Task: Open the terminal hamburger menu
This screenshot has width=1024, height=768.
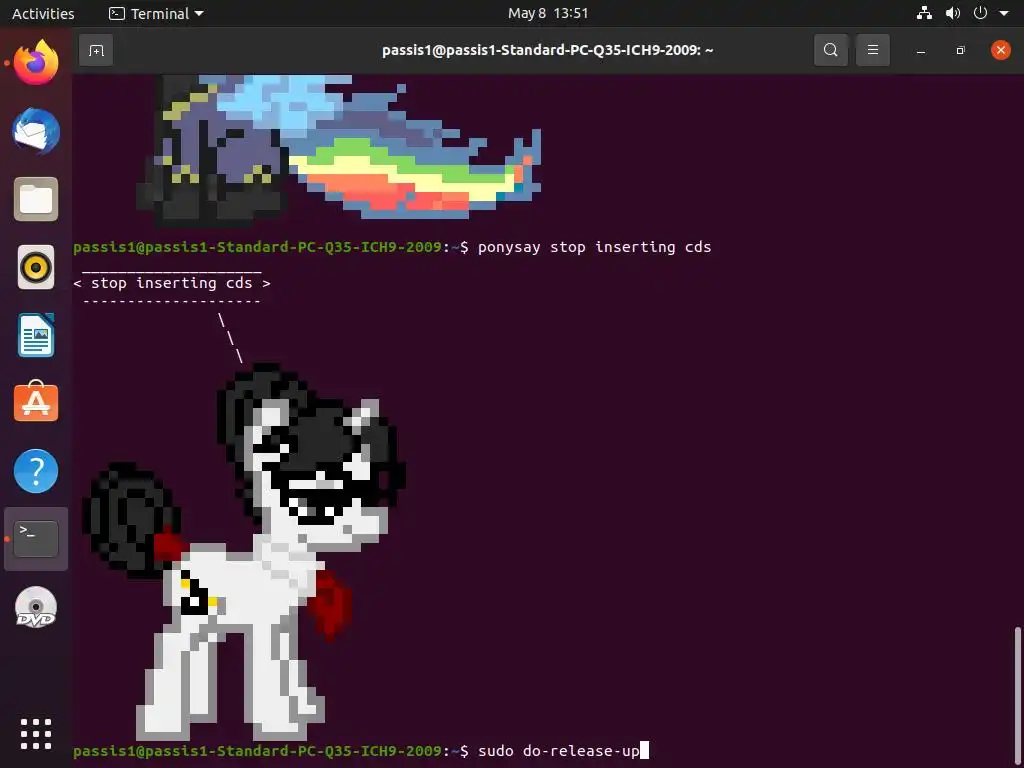Action: pos(872,50)
